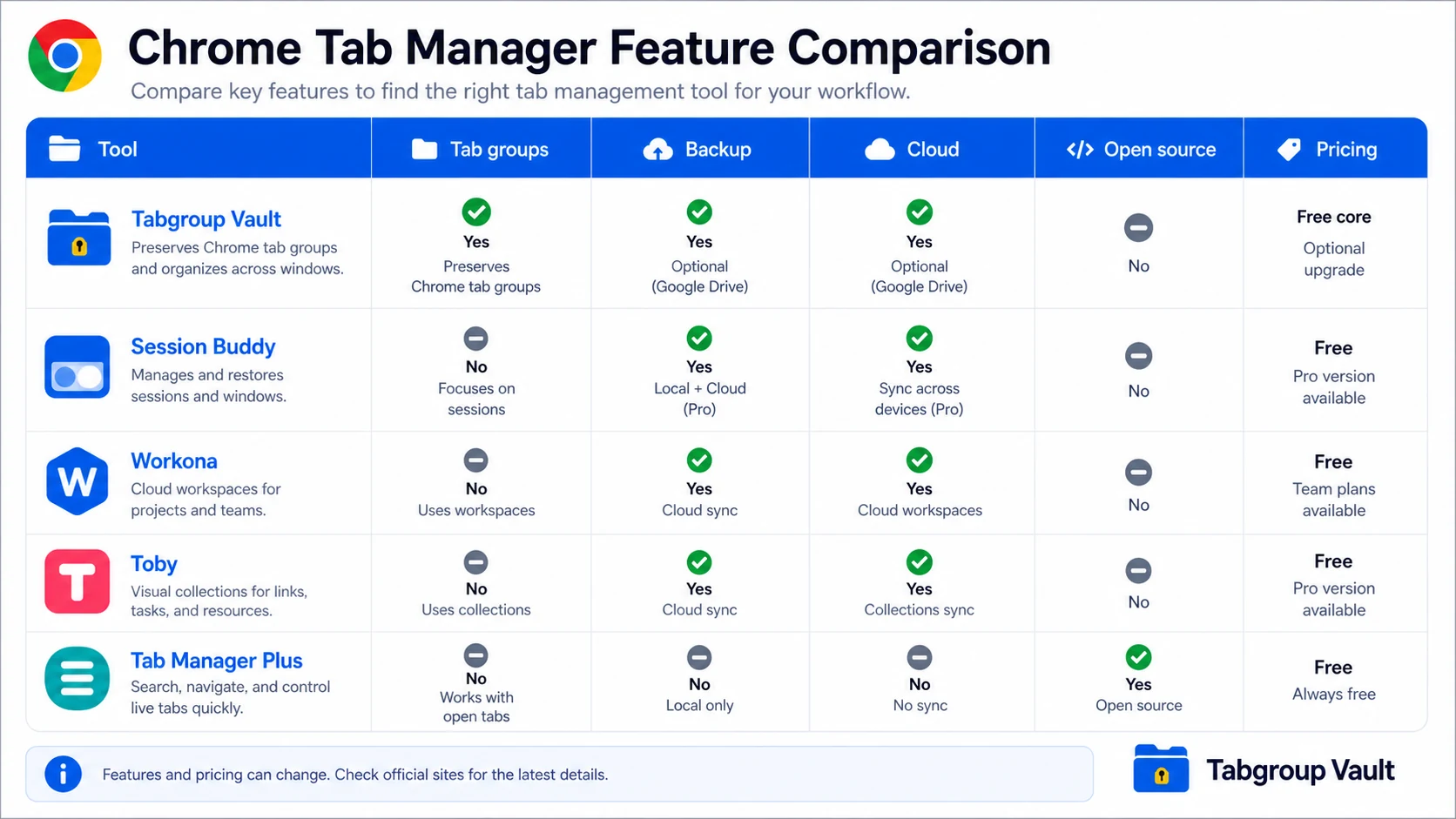Click Session Buddy's green Backup checkmark

pyautogui.click(x=699, y=338)
